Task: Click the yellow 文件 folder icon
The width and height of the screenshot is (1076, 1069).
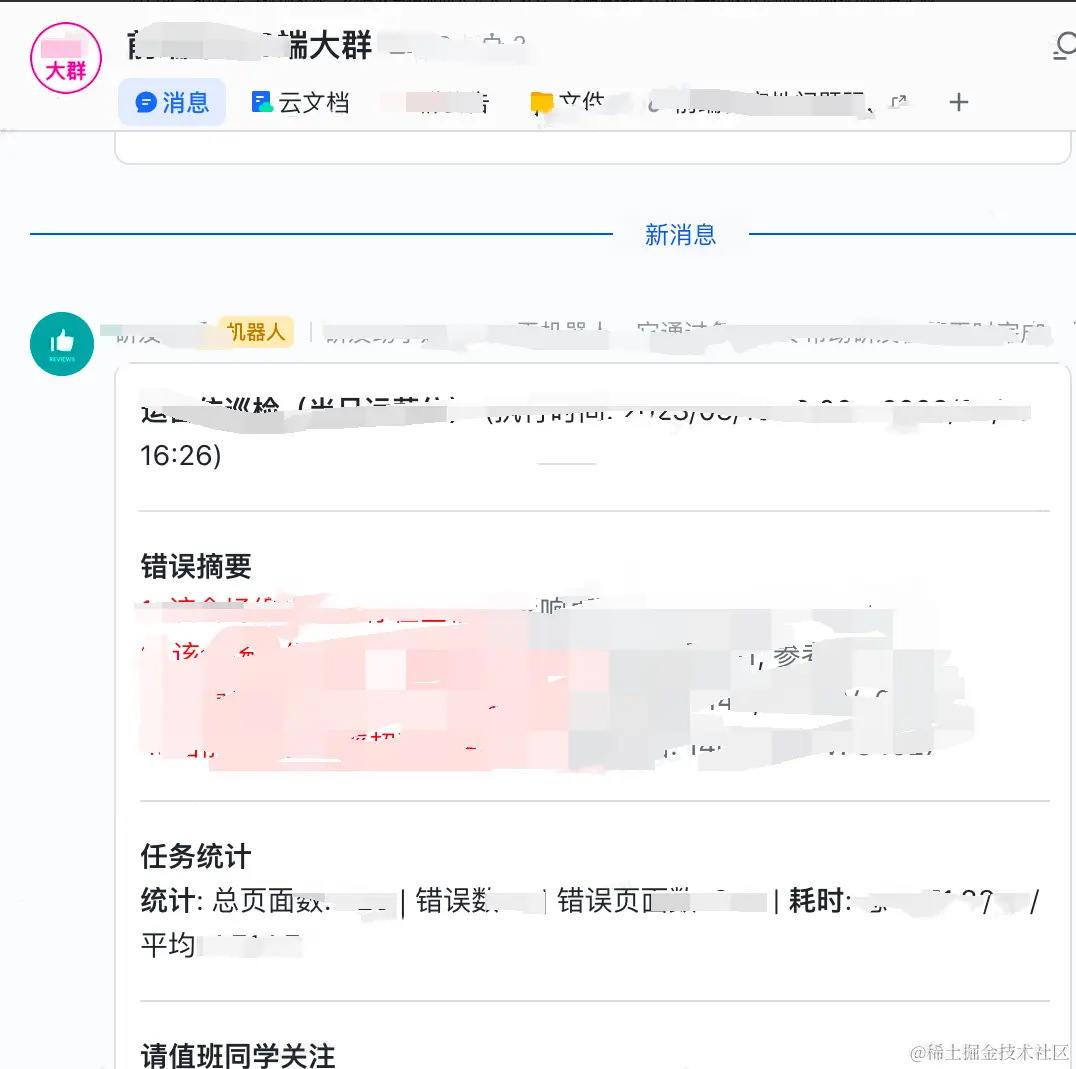Action: pos(541,100)
